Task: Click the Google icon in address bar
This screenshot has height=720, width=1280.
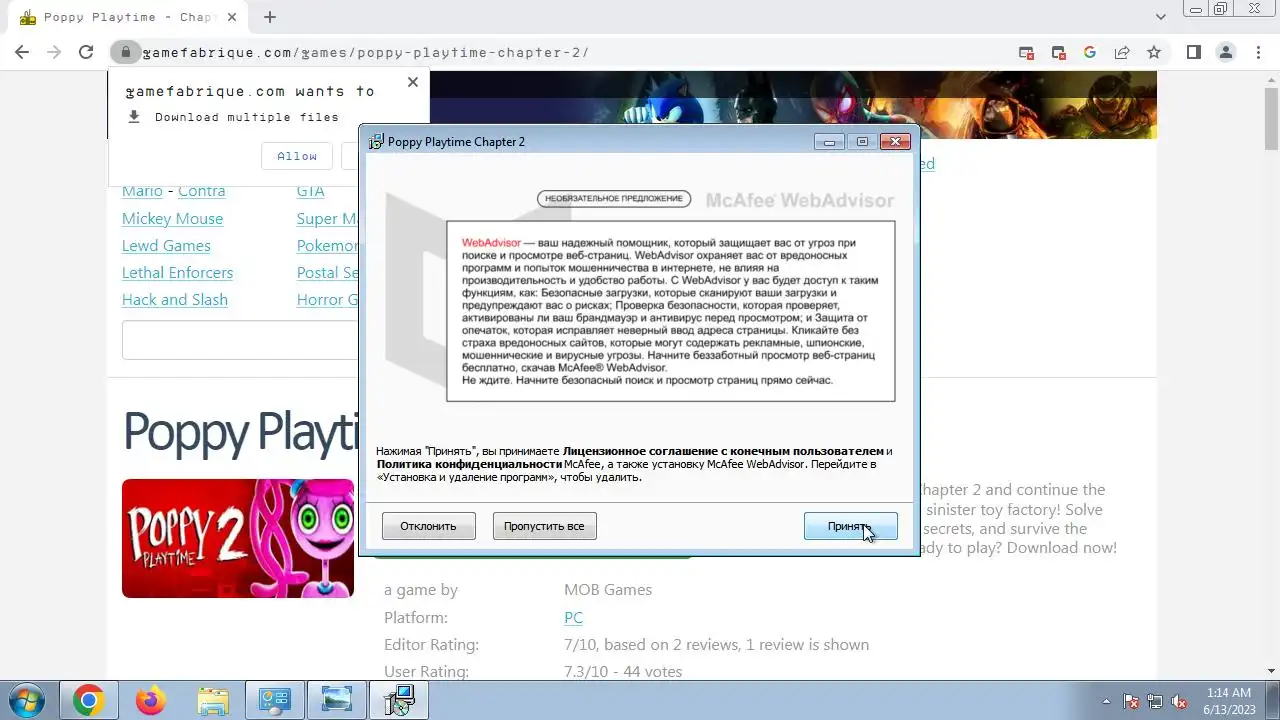Action: pyautogui.click(x=1090, y=52)
